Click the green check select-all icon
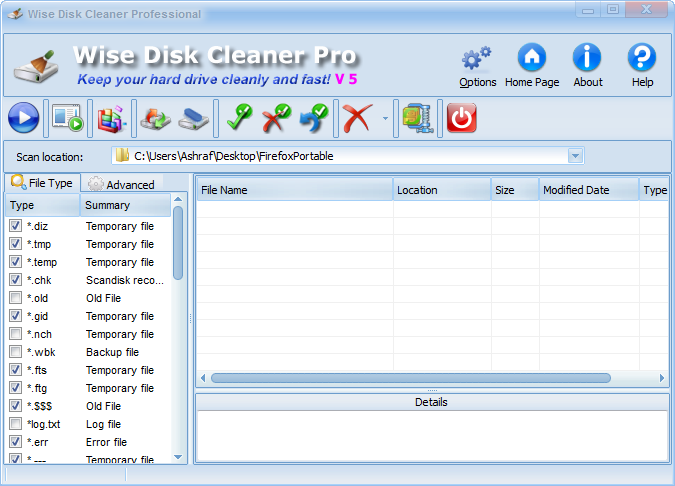 click(239, 117)
